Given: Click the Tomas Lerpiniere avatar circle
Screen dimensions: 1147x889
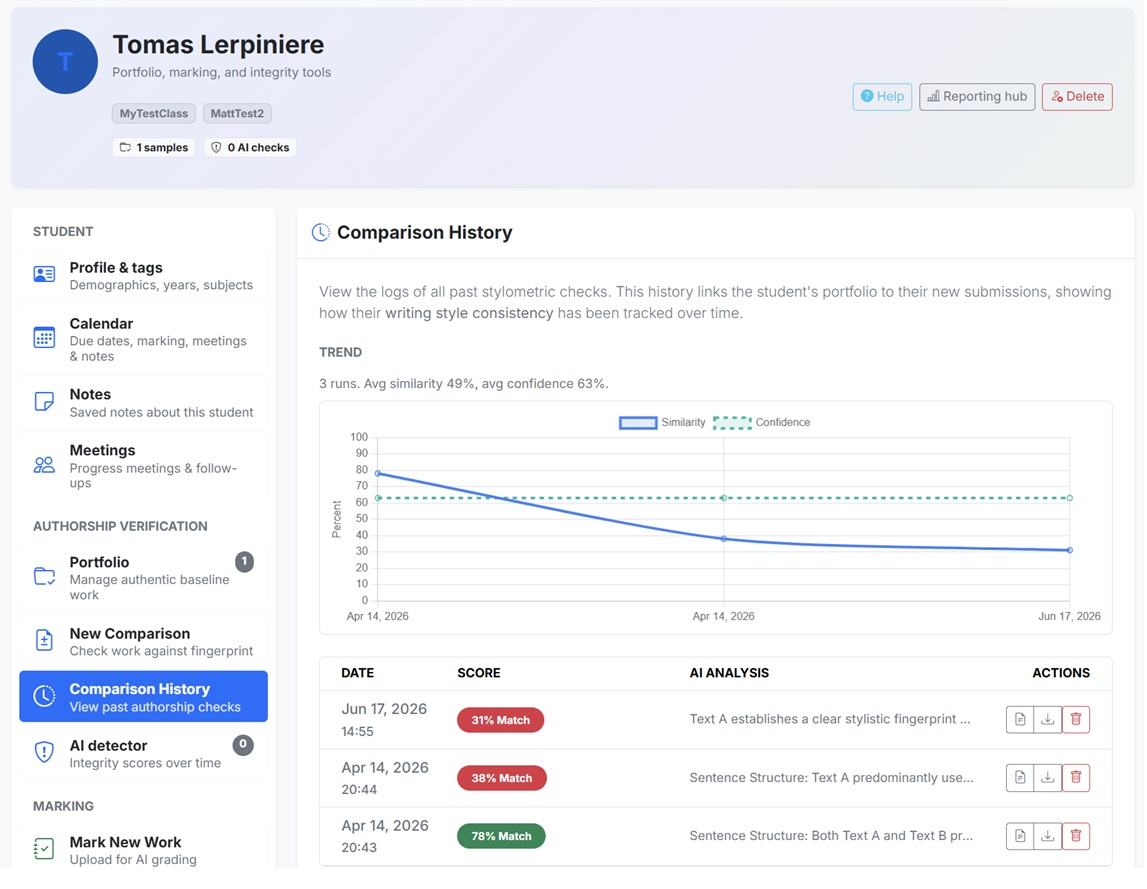Looking at the screenshot, I should pos(65,61).
